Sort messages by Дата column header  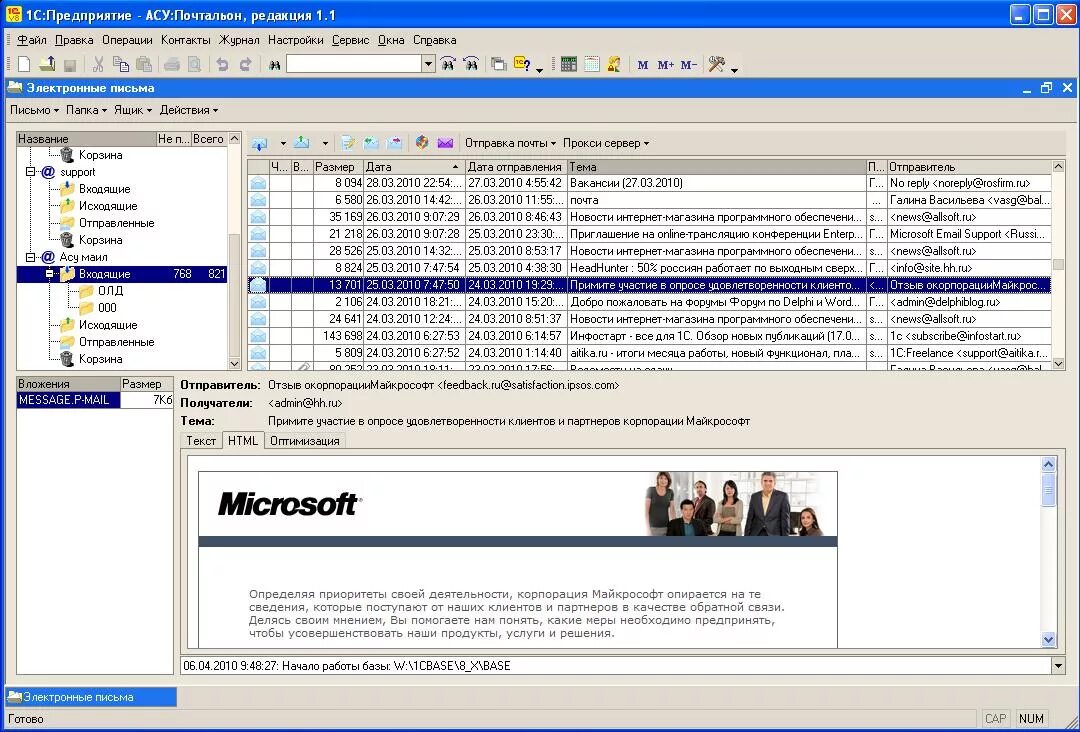414,167
